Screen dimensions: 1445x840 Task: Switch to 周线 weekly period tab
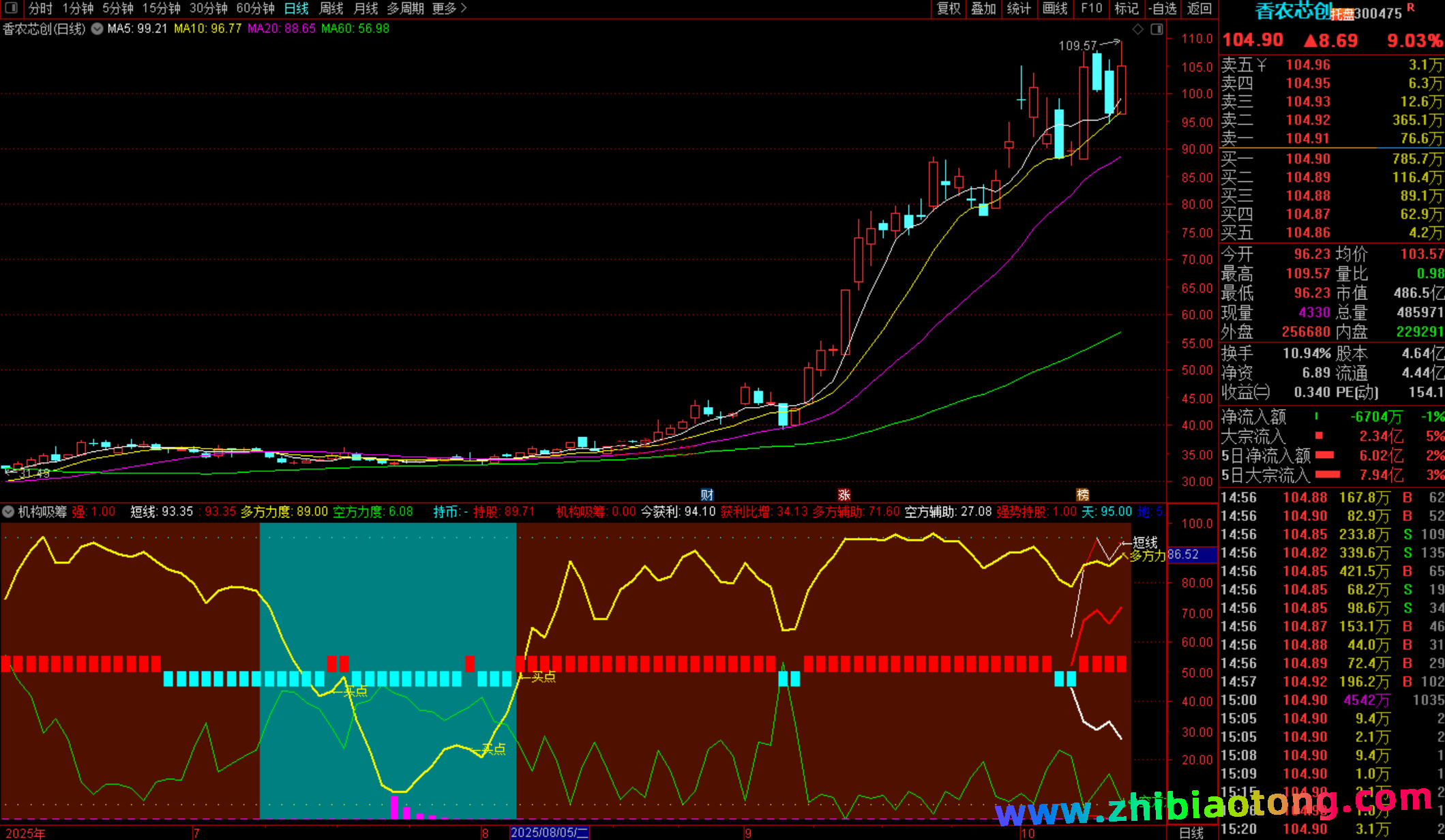coord(331,8)
